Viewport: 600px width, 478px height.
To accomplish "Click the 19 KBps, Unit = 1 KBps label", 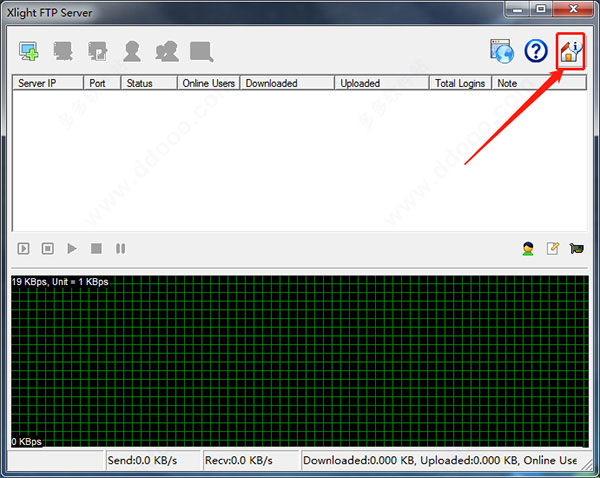I will click(60, 282).
